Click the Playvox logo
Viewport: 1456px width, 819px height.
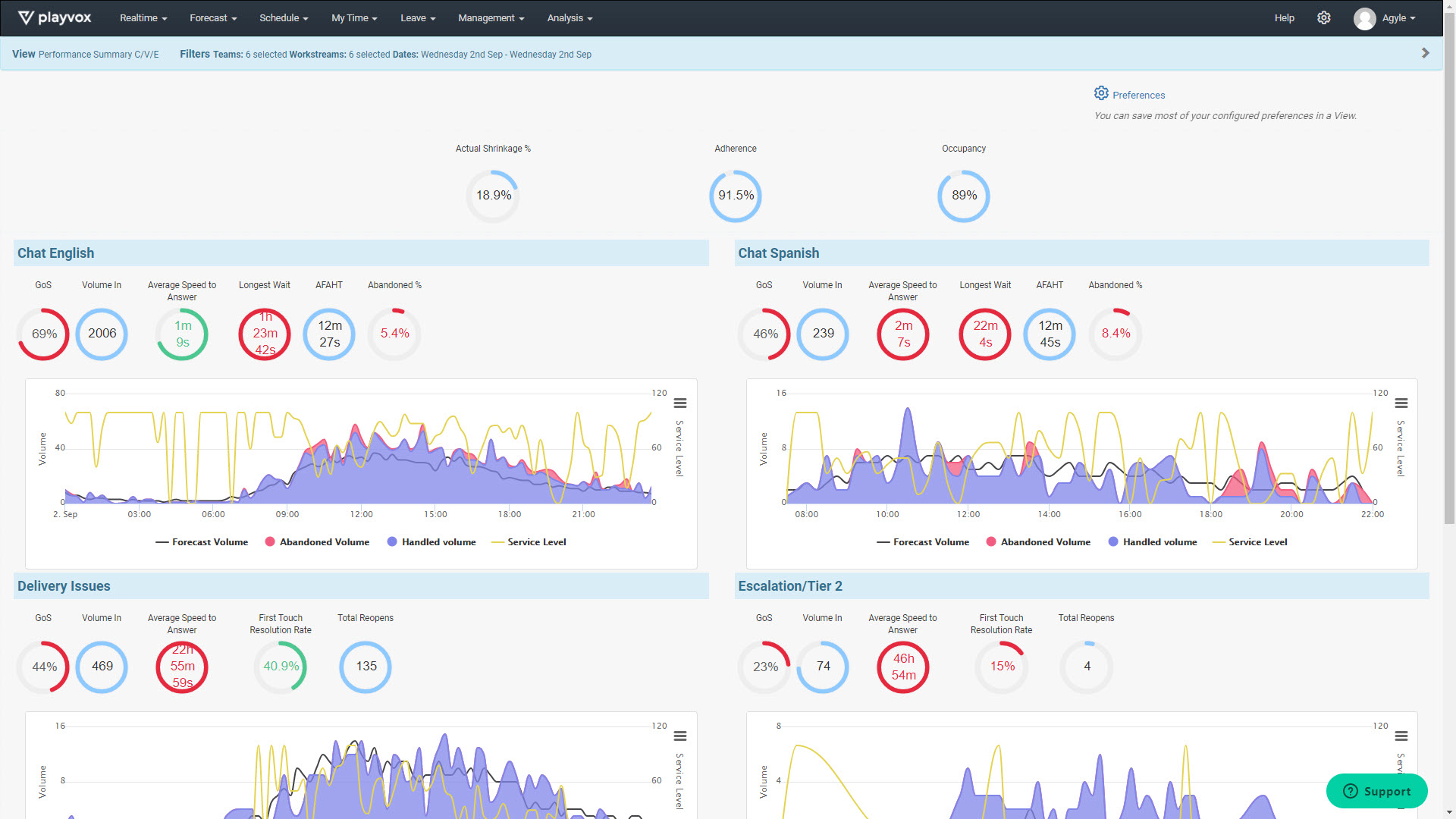[x=54, y=17]
